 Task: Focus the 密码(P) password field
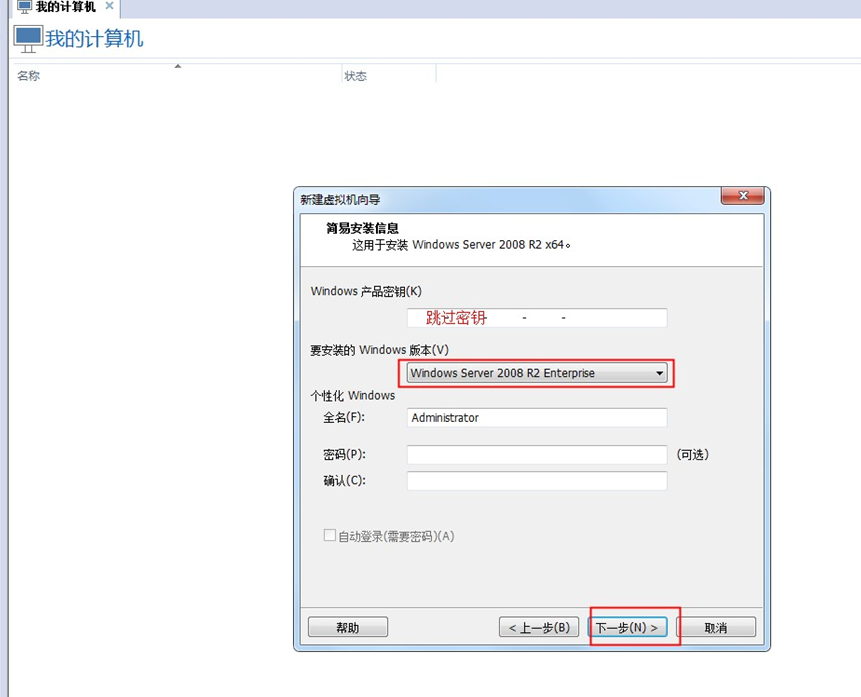[536, 455]
